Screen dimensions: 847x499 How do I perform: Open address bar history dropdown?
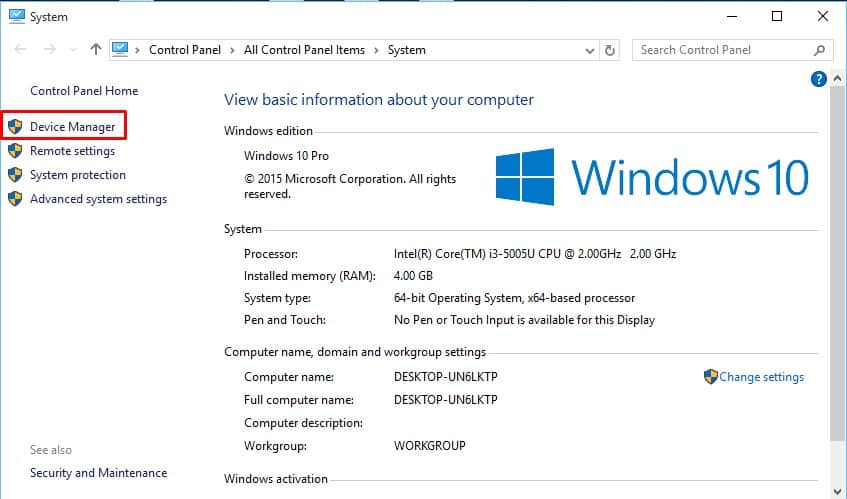[x=589, y=51]
